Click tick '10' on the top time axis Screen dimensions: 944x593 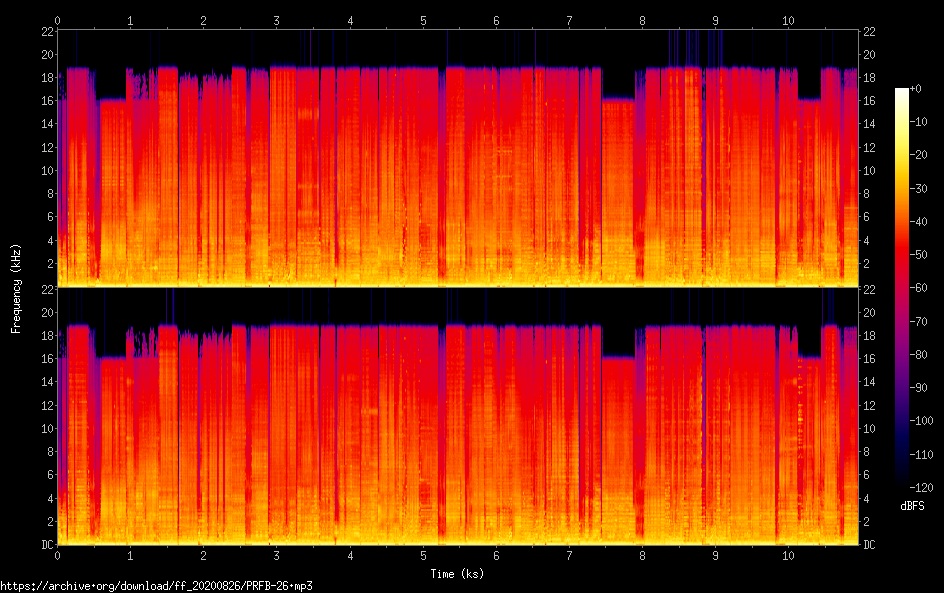[x=788, y=20]
